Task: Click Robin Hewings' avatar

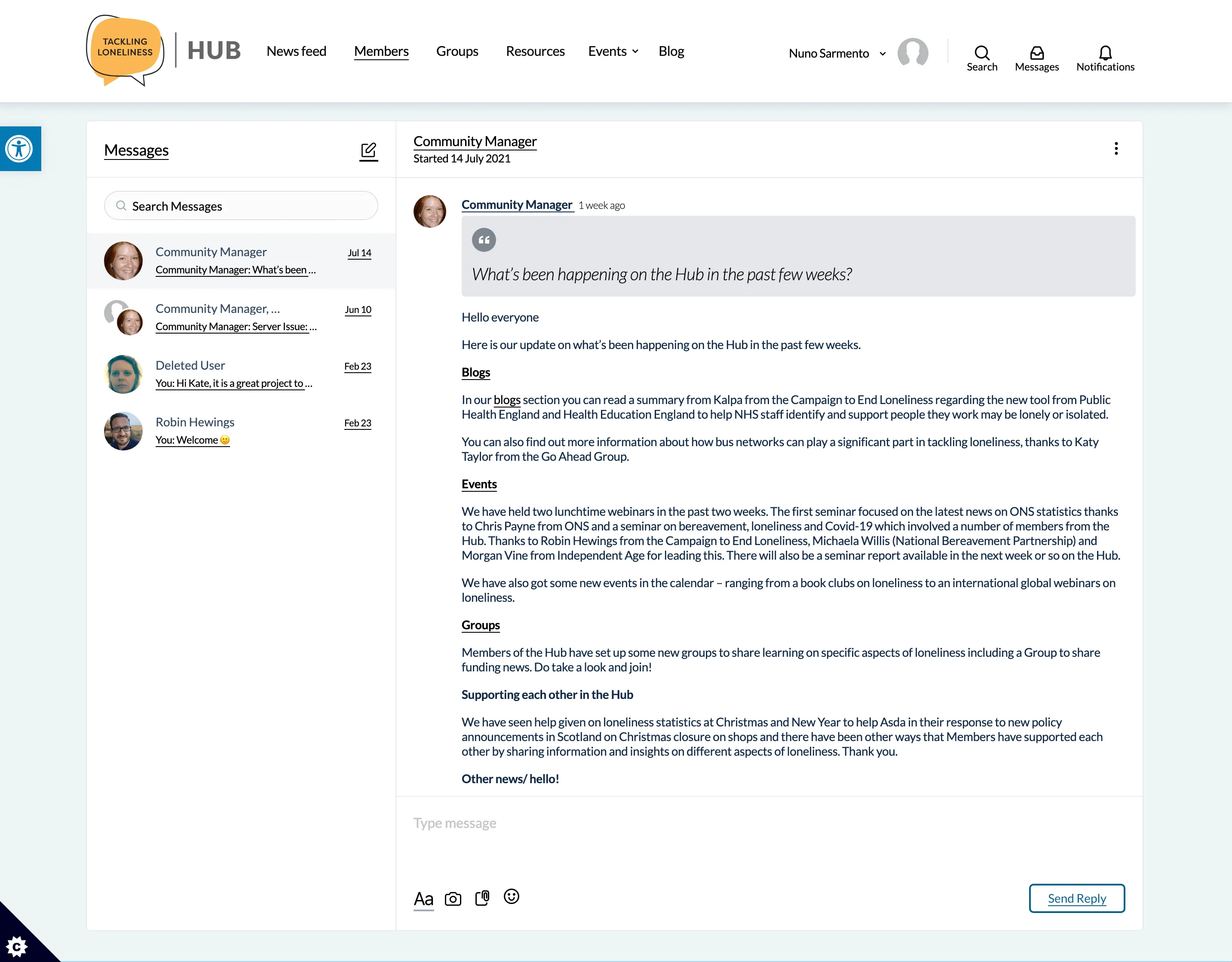Action: coord(123,431)
